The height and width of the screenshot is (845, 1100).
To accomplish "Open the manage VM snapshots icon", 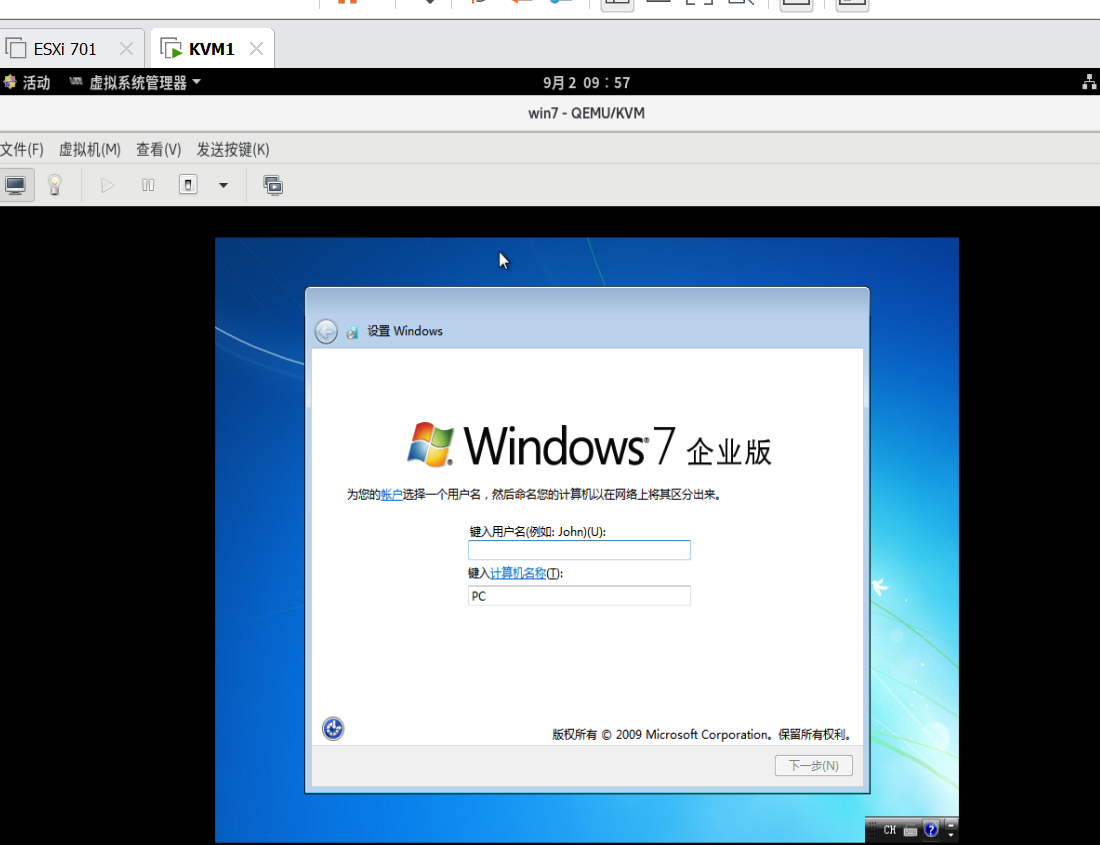I will [x=273, y=185].
